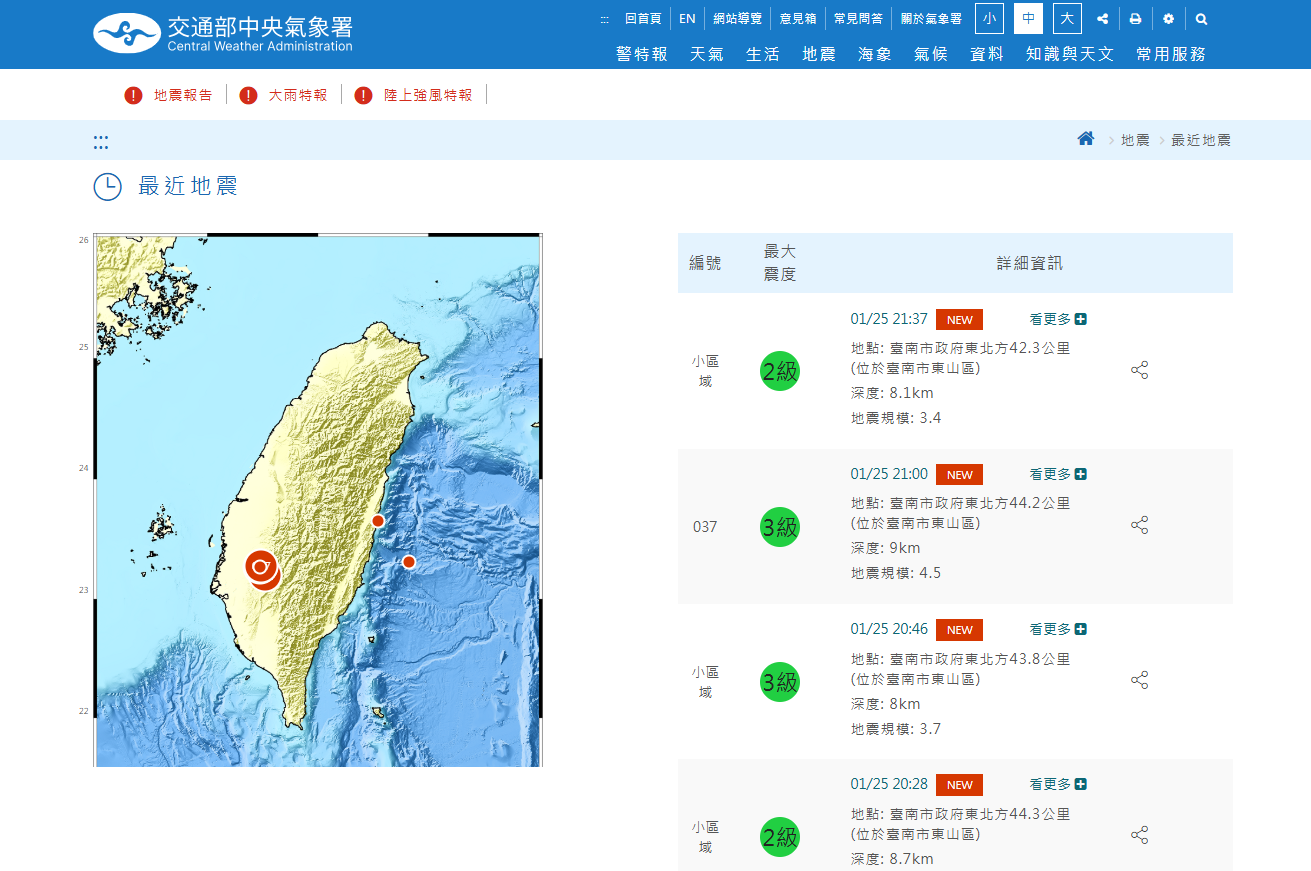Expand 看更多 for the 21:00 earthquake
The height and width of the screenshot is (871, 1311).
pos(1057,474)
